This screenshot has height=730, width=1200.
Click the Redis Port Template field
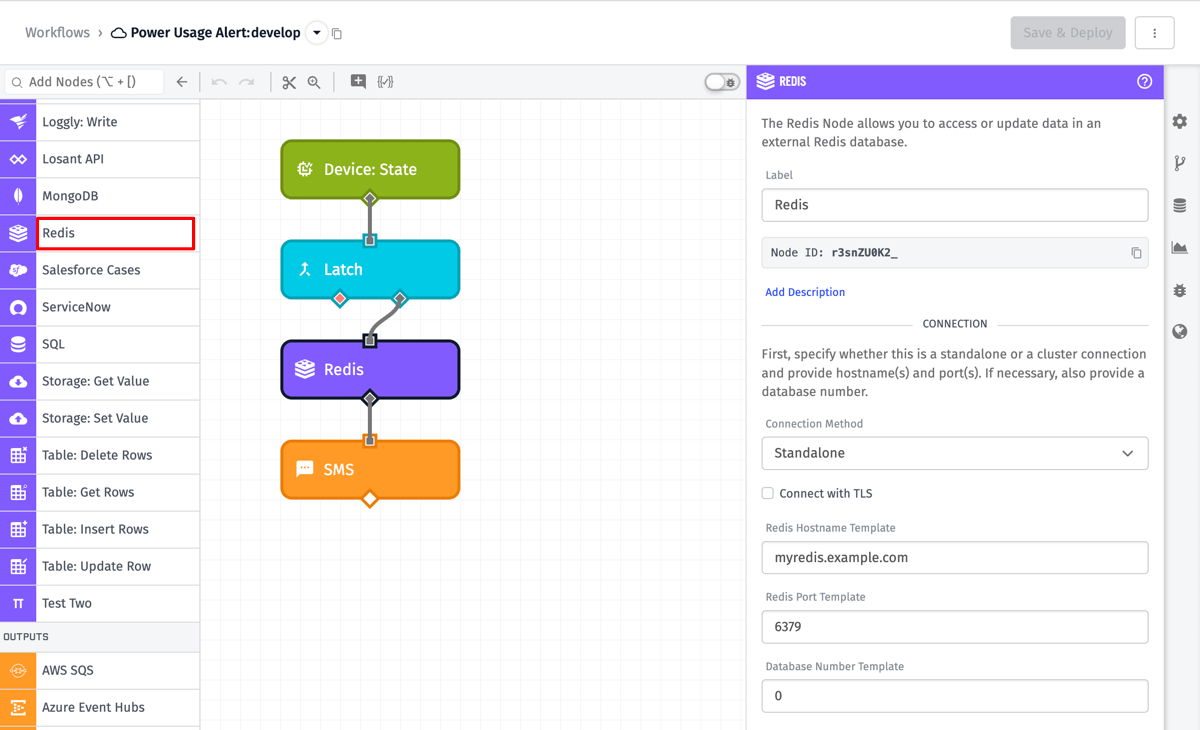coord(955,627)
